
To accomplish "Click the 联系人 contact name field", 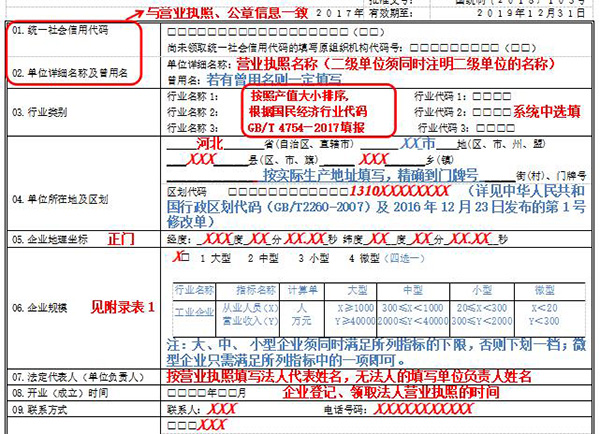I will point(222,409).
